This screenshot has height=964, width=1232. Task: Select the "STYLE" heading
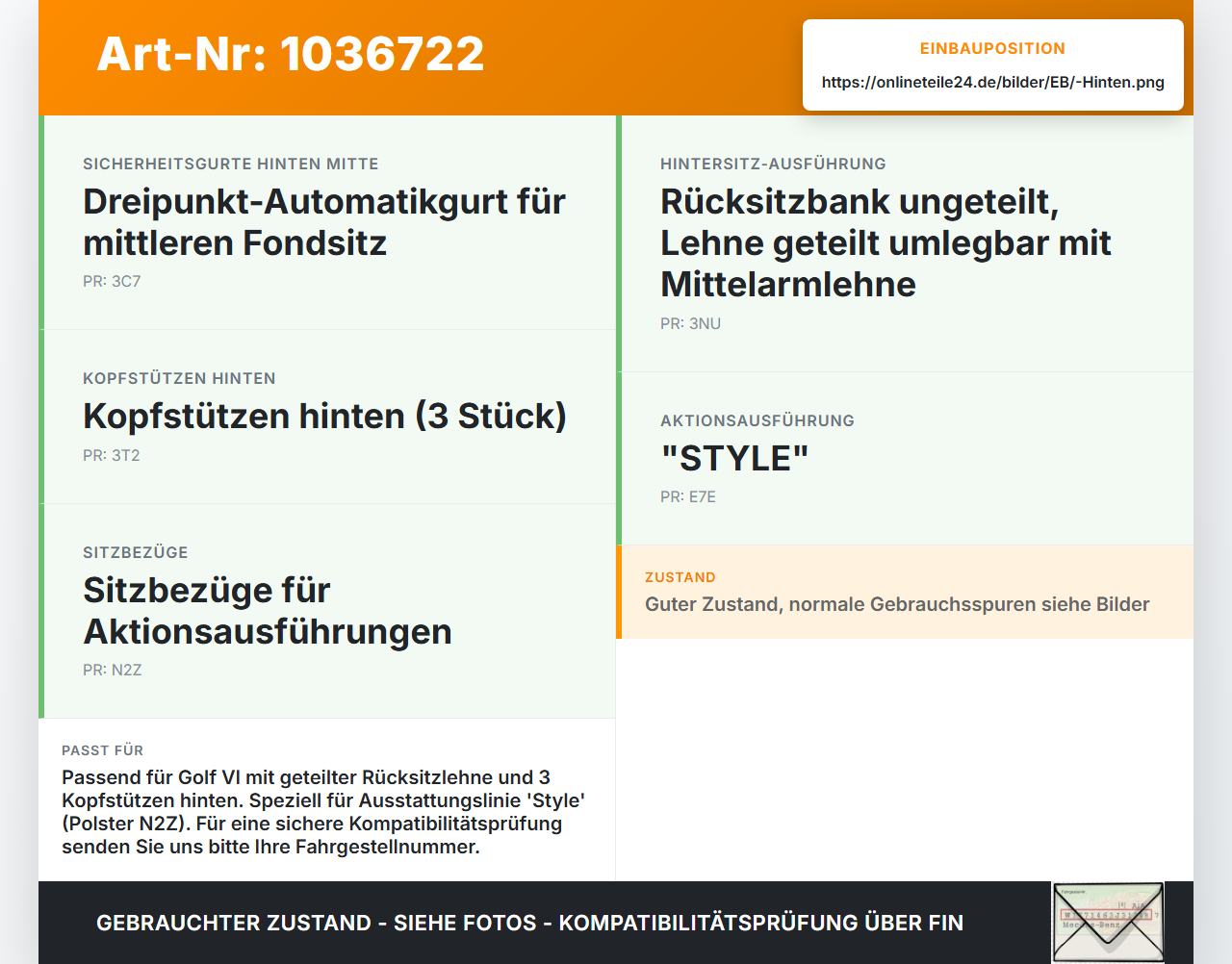734,458
